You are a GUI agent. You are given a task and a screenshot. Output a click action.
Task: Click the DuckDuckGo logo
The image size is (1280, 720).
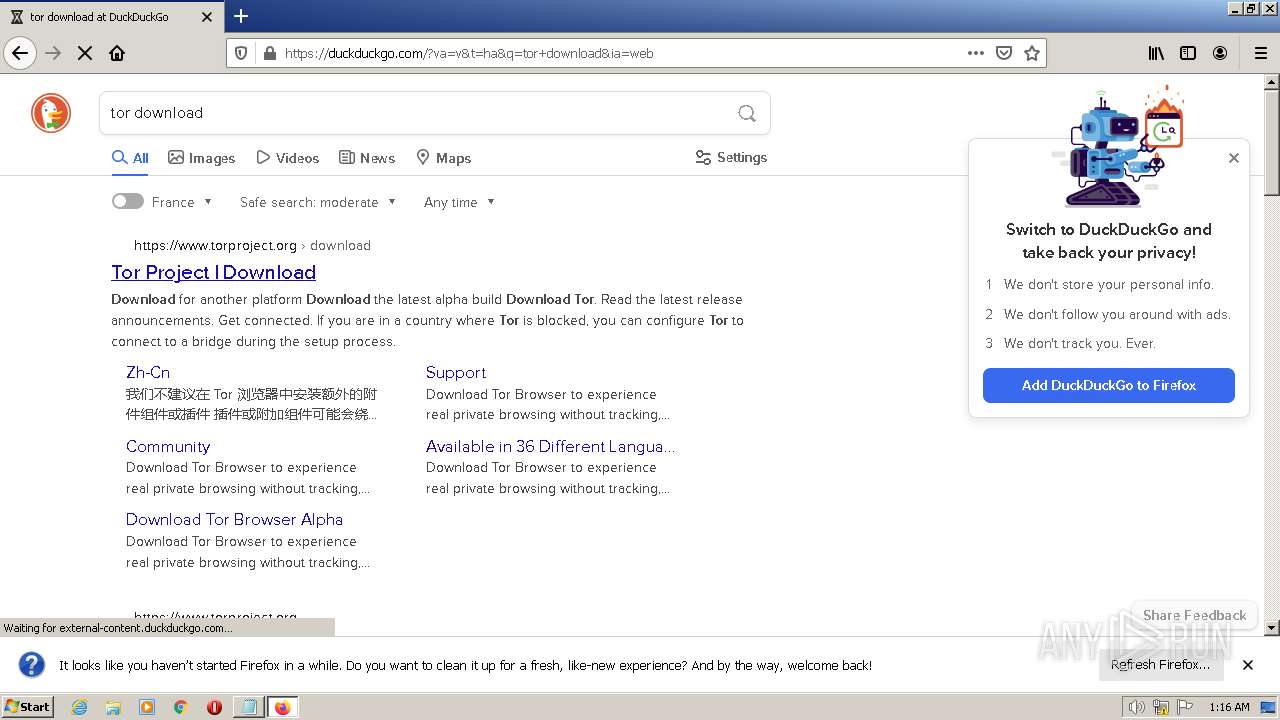[x=51, y=113]
